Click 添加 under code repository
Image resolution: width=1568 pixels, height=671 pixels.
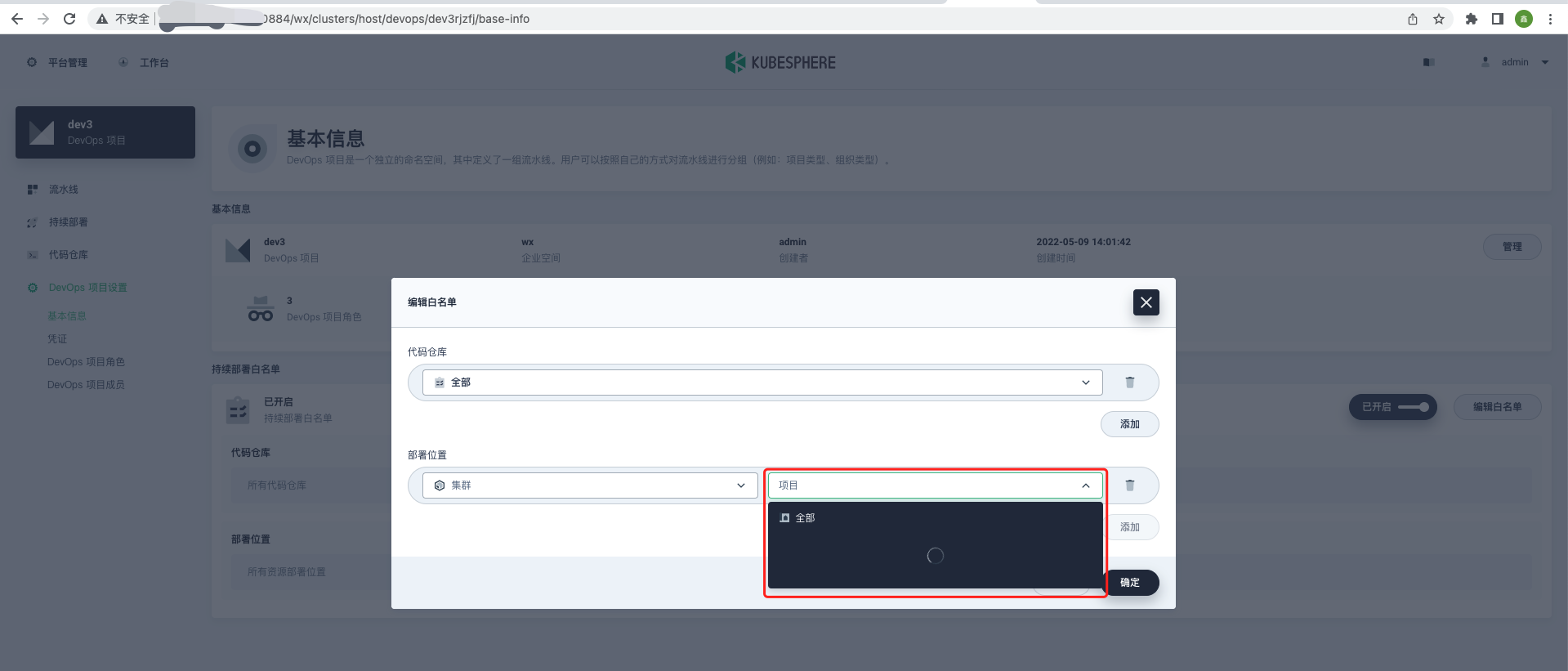coord(1130,424)
